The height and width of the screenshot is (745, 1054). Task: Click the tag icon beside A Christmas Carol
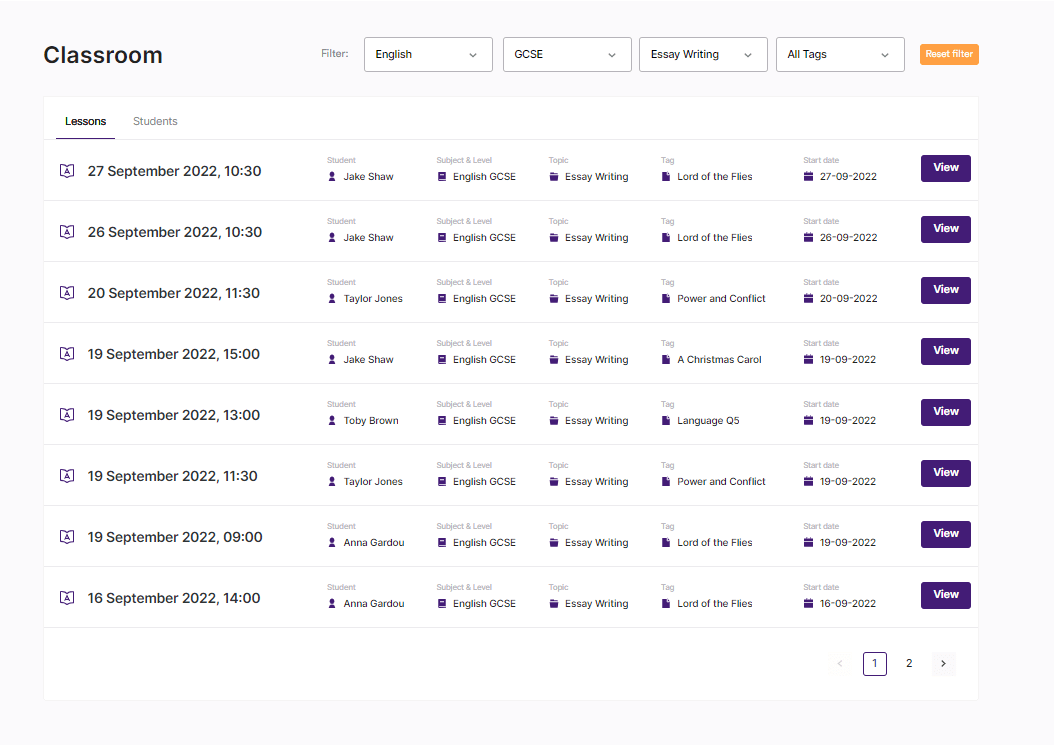click(666, 360)
